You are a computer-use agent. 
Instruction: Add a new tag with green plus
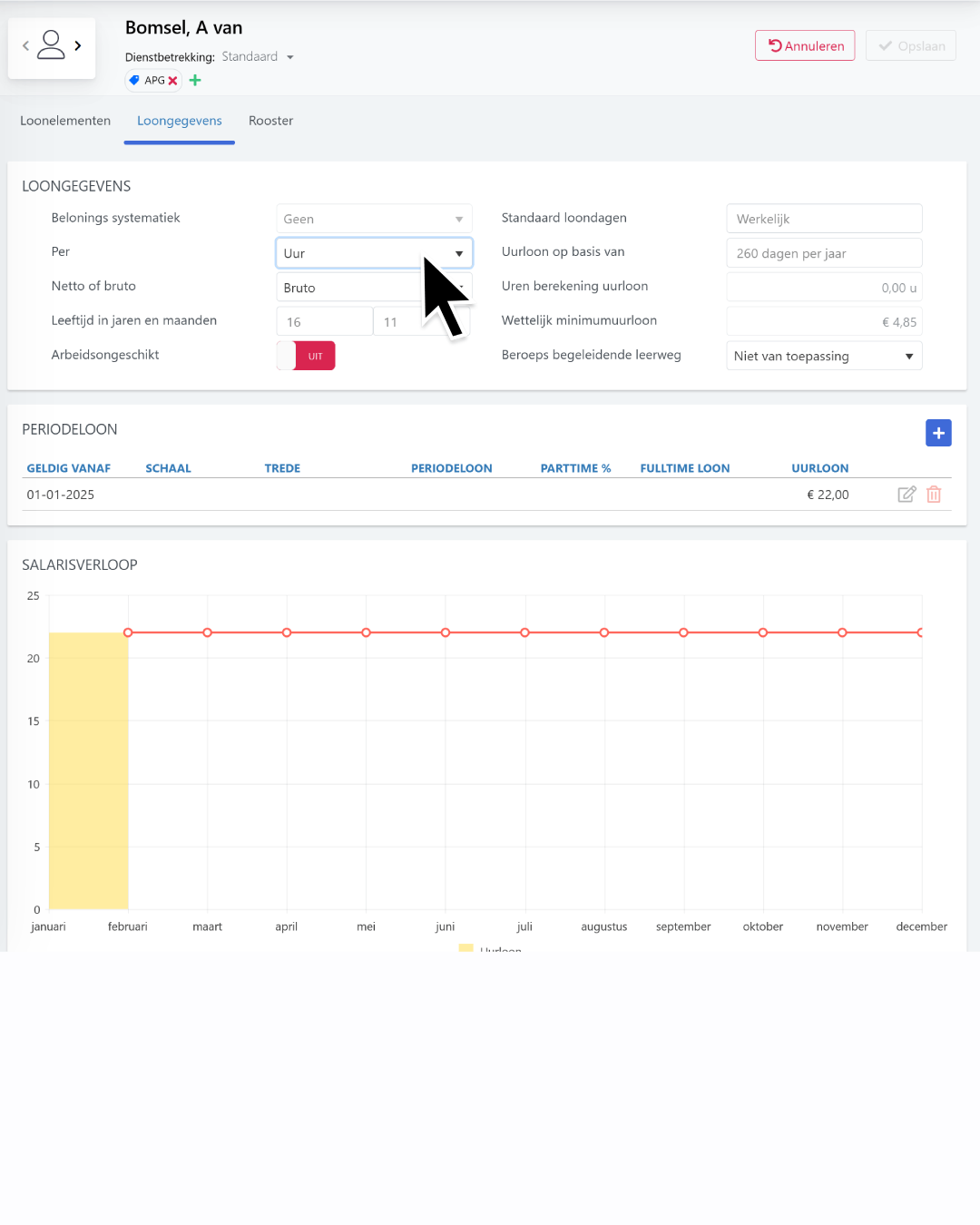pos(195,81)
